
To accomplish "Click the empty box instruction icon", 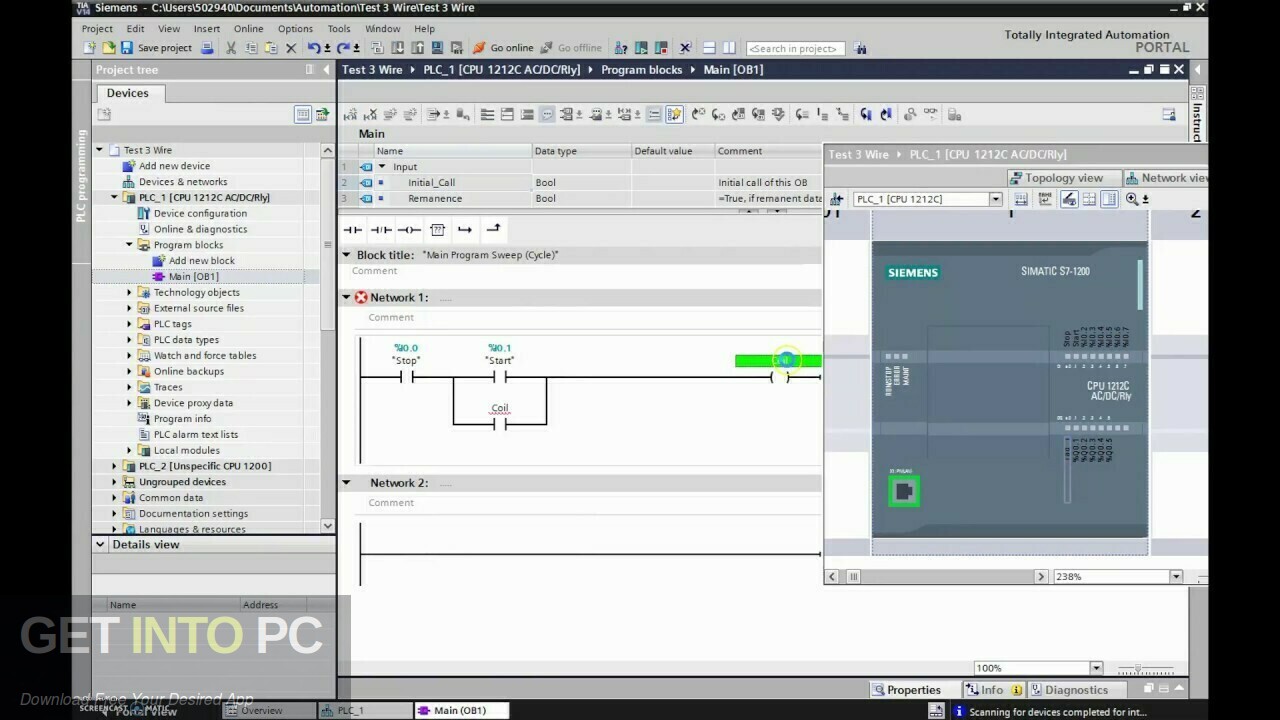I will click(437, 230).
